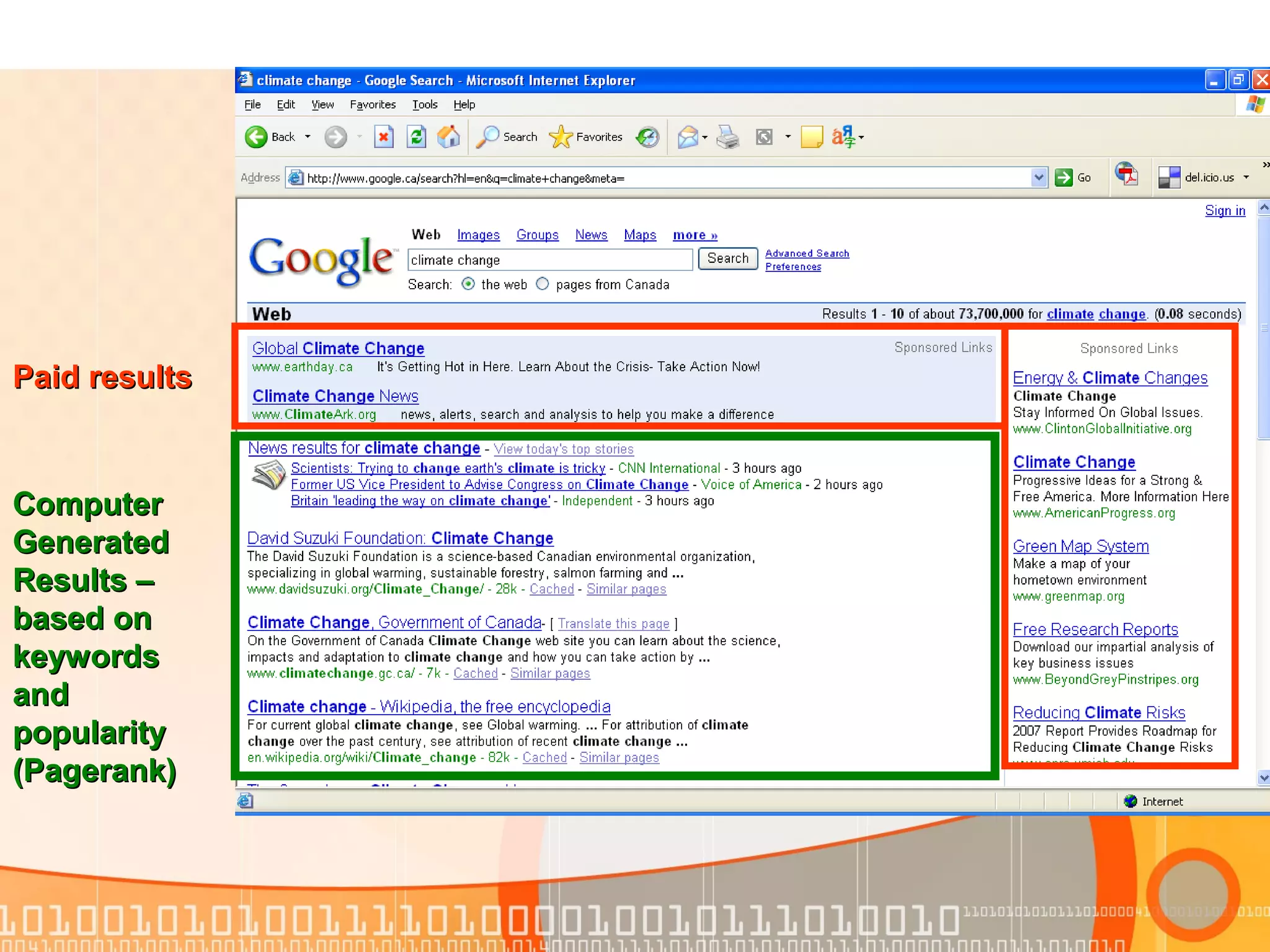This screenshot has width=1270, height=952.
Task: Open the del.icio.us dropdown arrow
Action: 1246,177
